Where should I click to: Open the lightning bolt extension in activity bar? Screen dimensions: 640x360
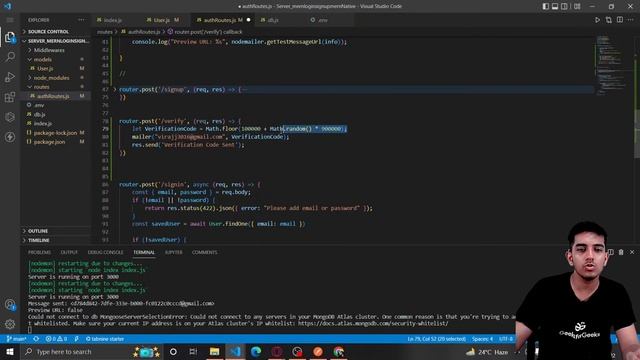pos(10,137)
